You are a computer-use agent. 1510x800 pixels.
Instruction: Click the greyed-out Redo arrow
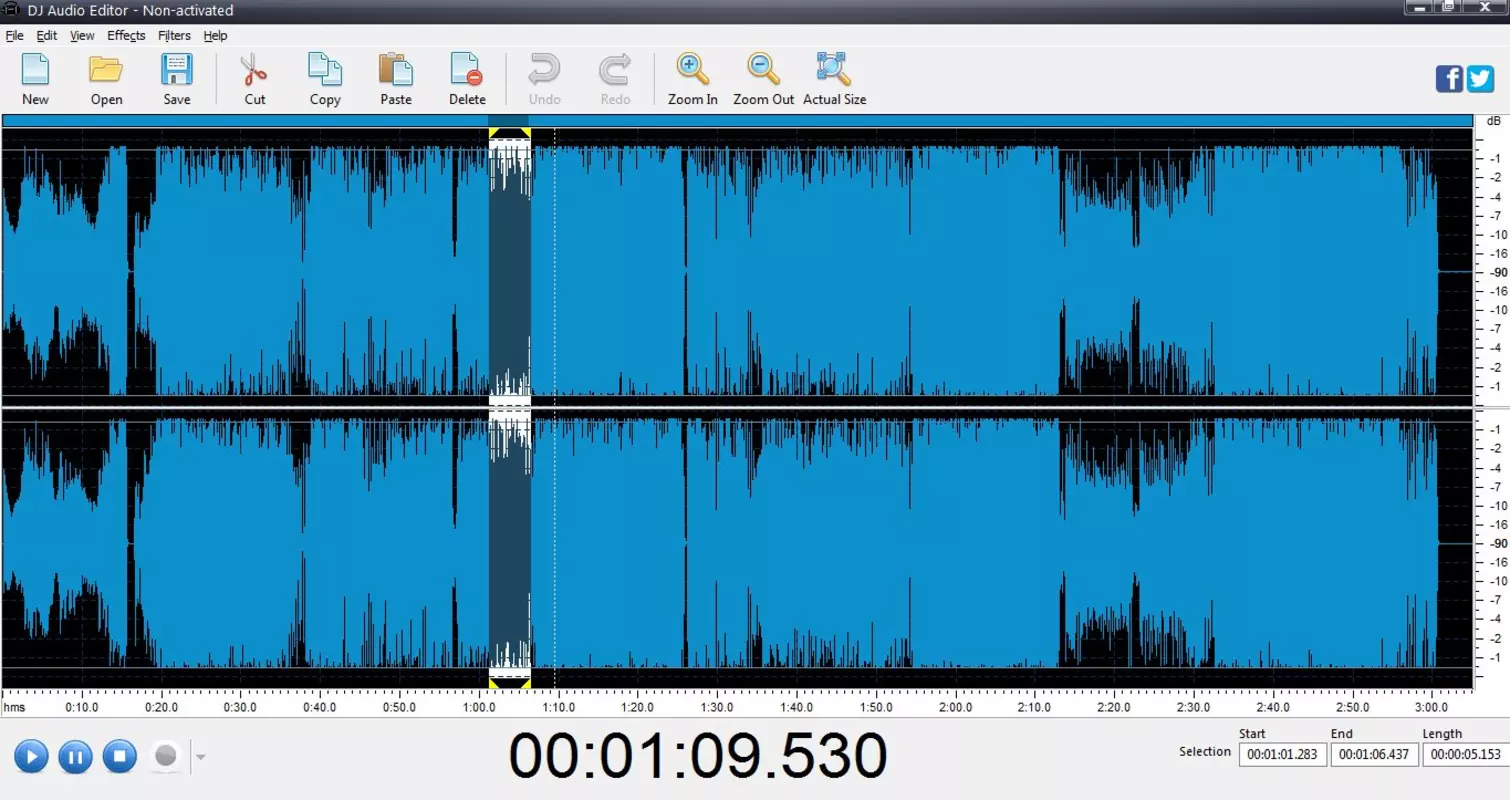coord(615,79)
